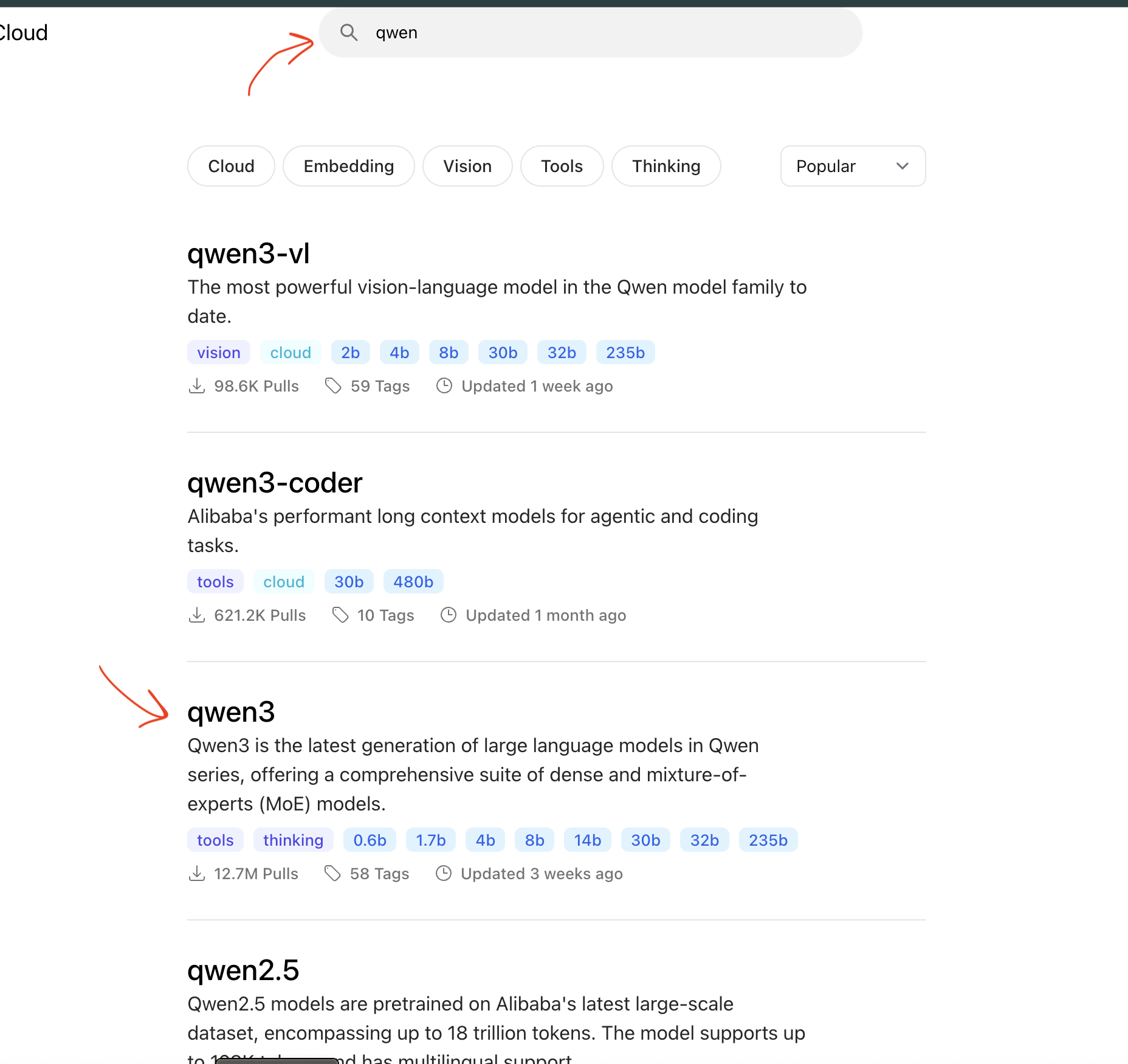The image size is (1128, 1064).
Task: Toggle the Vision capability filter
Action: pos(467,165)
